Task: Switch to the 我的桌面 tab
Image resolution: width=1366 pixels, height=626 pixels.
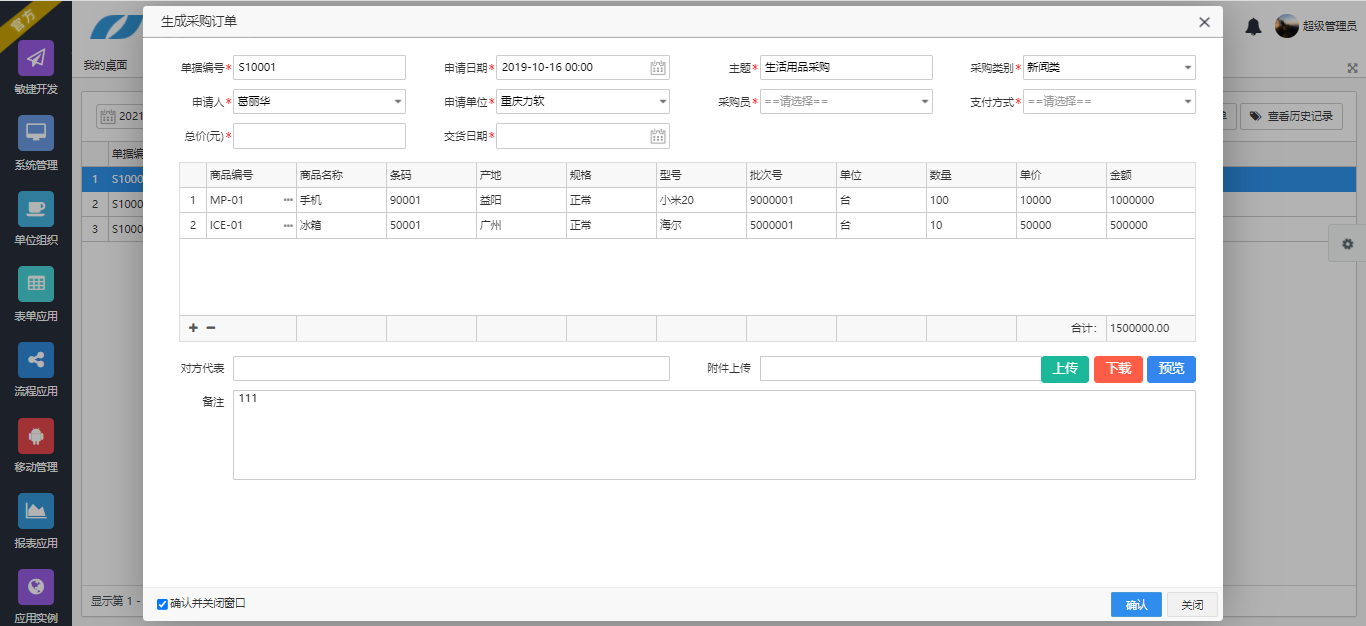Action: 106,64
